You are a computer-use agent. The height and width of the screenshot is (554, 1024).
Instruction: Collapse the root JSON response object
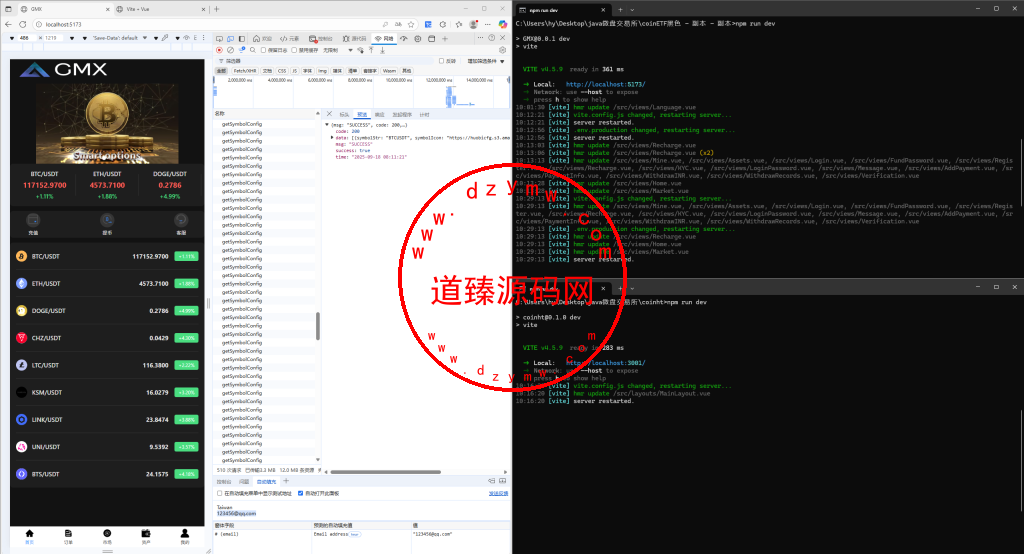click(327, 124)
